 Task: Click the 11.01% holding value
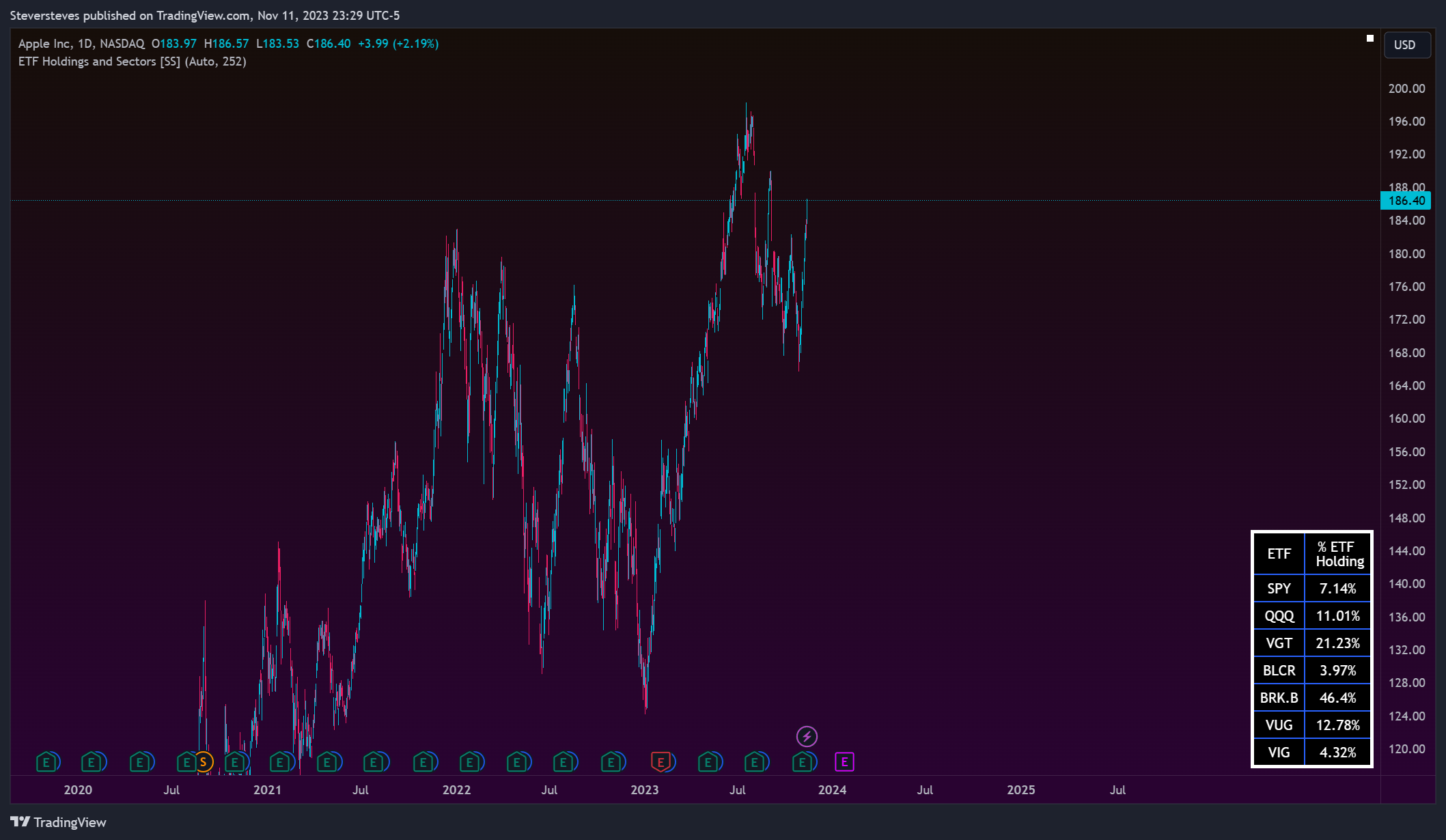tap(1338, 616)
